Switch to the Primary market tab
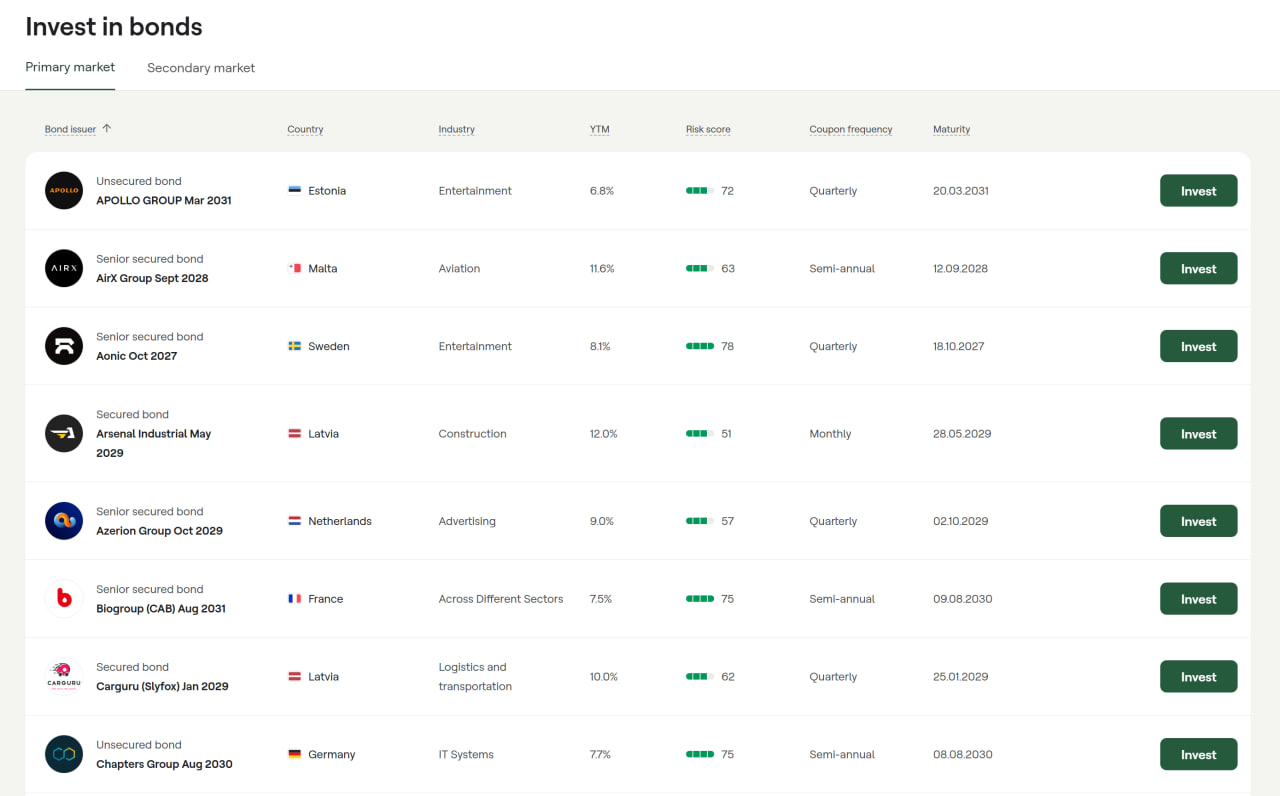This screenshot has width=1280, height=796. [70, 67]
